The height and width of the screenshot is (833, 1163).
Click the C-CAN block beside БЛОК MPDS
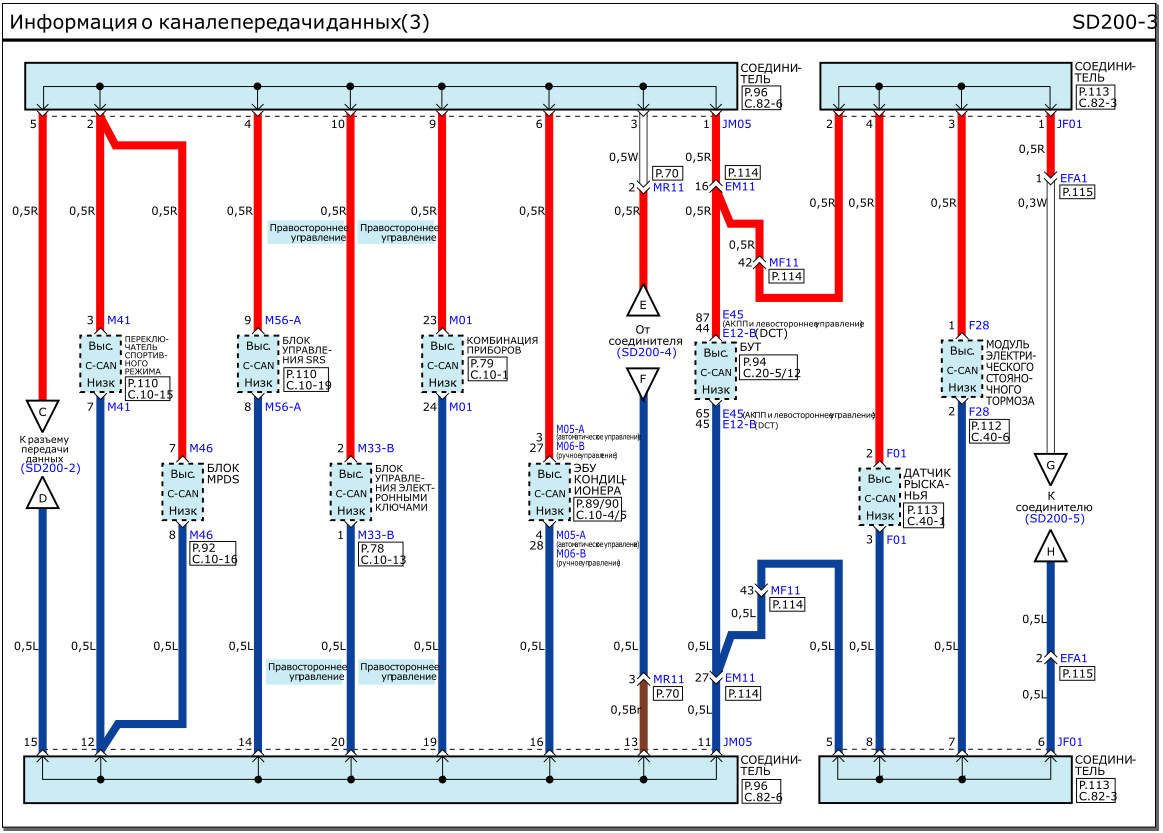tap(182, 493)
